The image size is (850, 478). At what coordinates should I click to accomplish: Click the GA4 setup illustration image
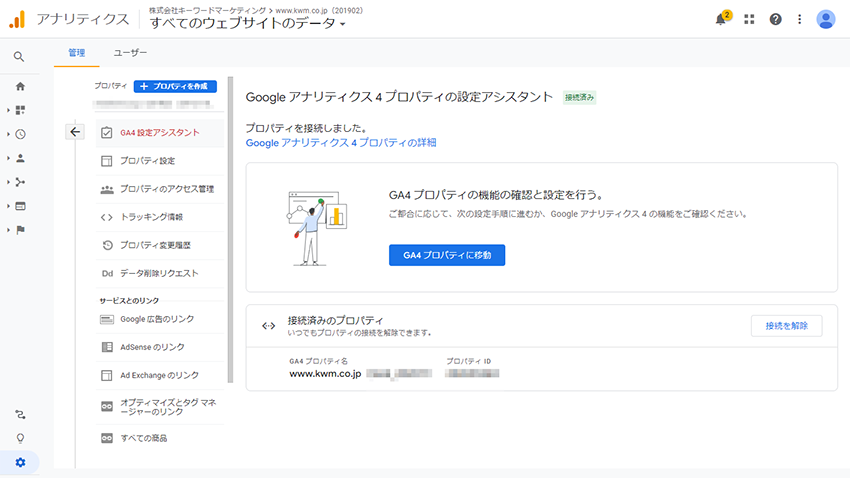click(x=318, y=228)
